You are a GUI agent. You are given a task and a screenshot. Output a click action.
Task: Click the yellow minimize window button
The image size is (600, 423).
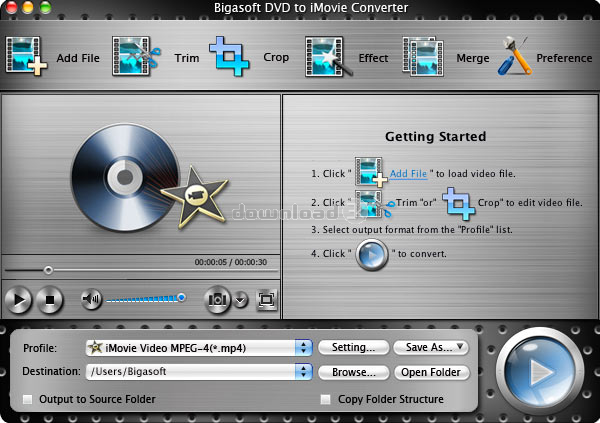coord(28,7)
